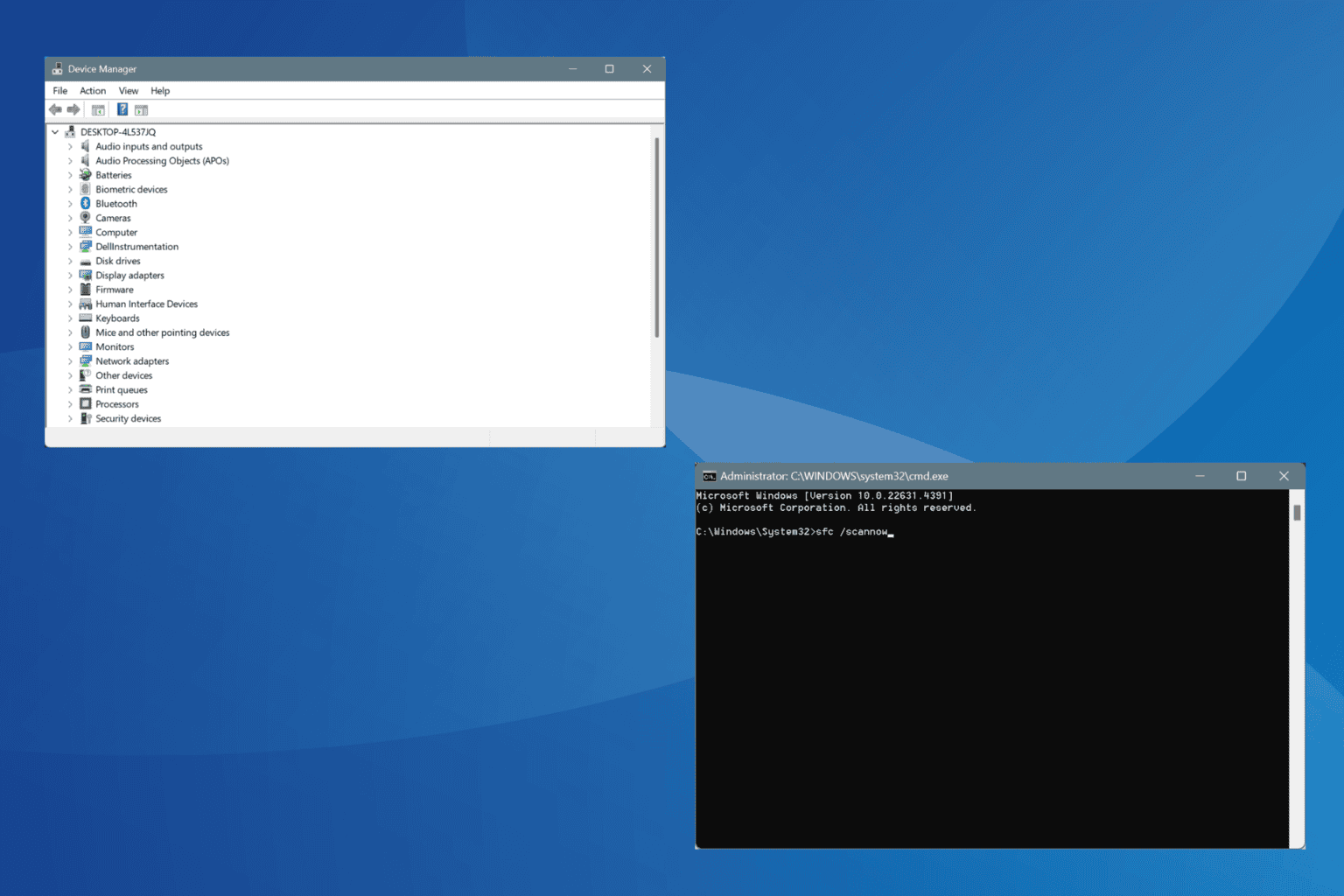Open the Action menu in Device Manager
Image resolution: width=1344 pixels, height=896 pixels.
tap(93, 91)
